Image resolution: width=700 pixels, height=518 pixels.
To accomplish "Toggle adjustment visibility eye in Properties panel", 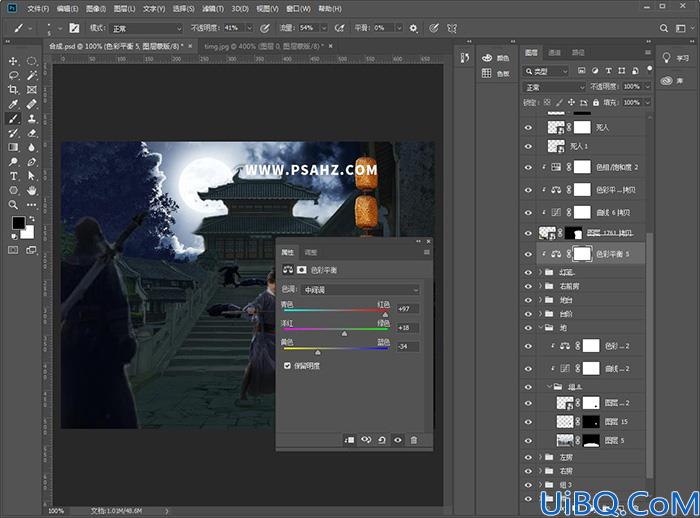I will point(398,440).
